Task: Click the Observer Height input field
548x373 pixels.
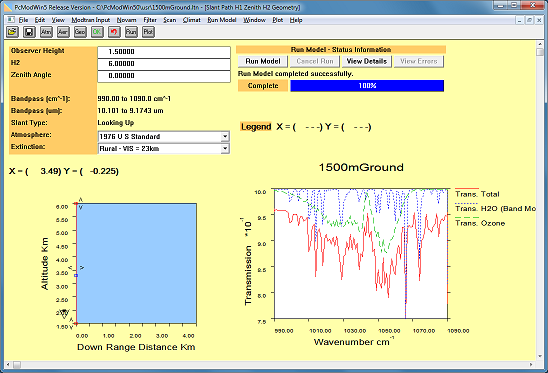Action: [x=164, y=52]
